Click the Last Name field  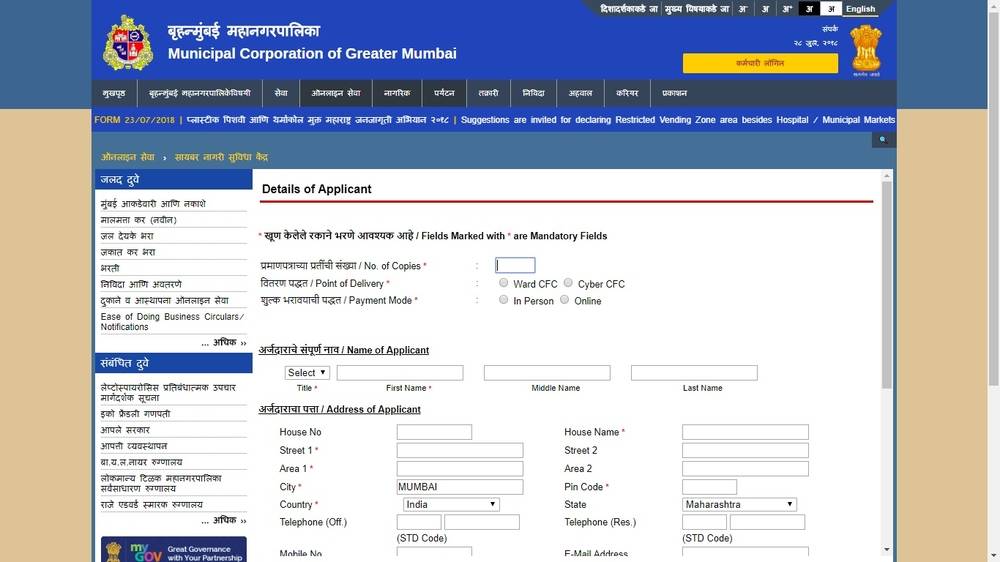[x=695, y=373]
